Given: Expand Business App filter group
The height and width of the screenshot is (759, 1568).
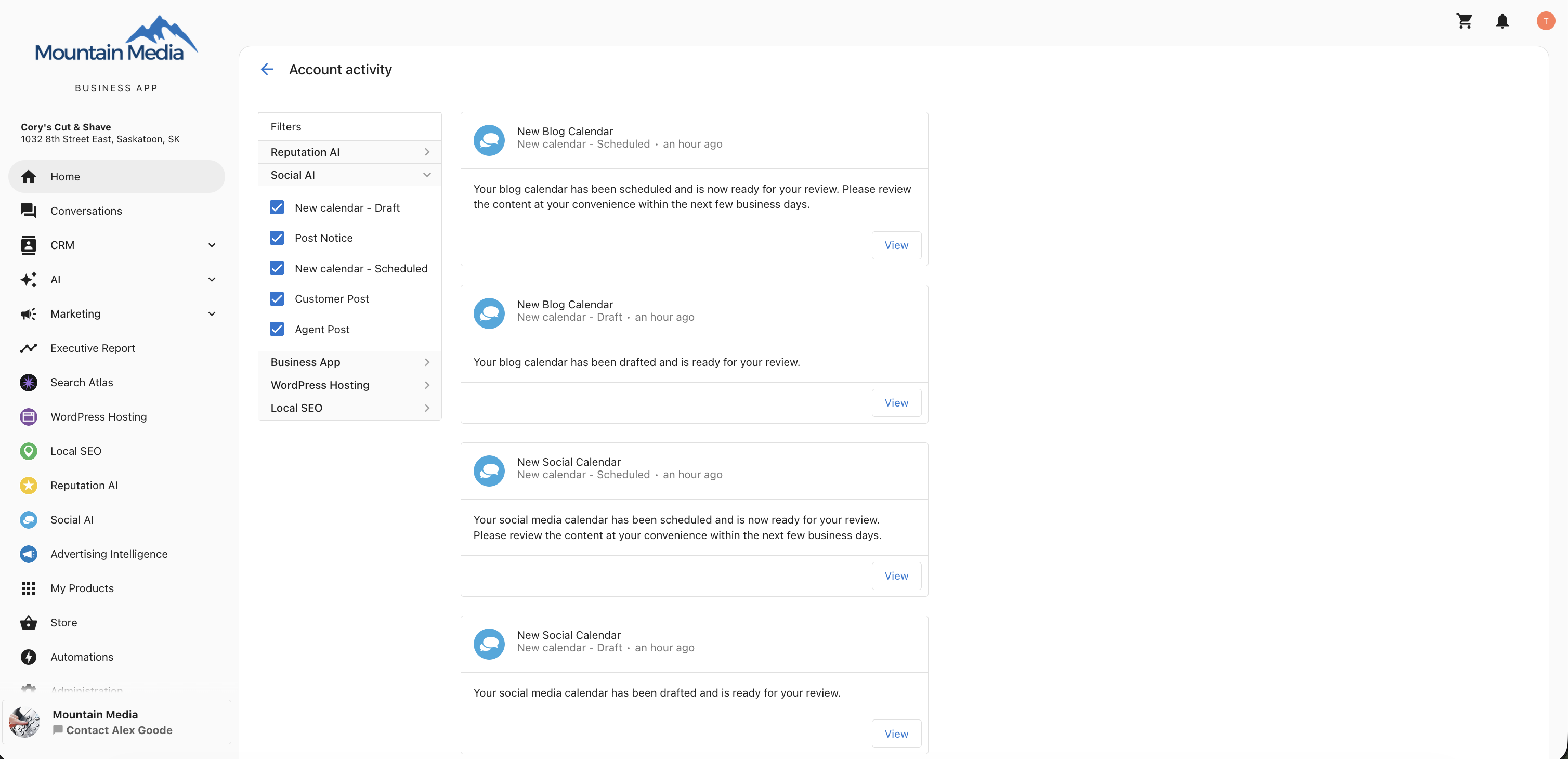Looking at the screenshot, I should point(350,362).
